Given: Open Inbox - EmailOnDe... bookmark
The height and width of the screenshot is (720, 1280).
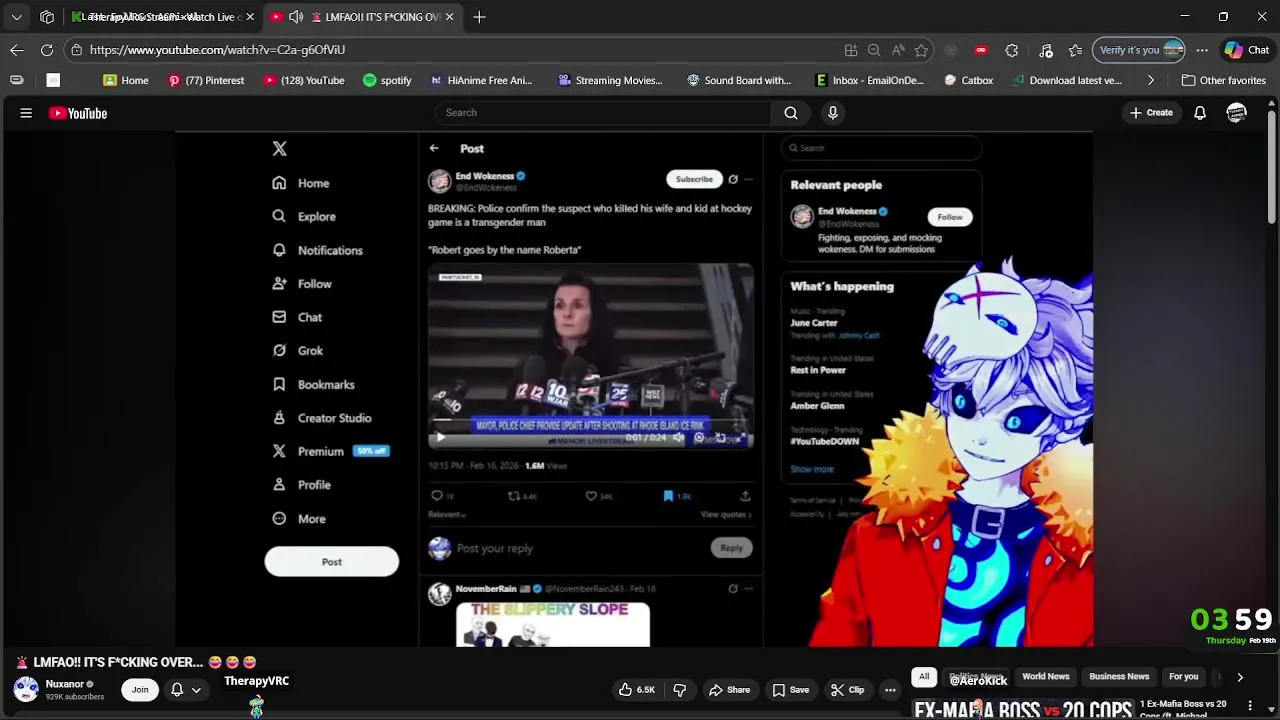Looking at the screenshot, I should click(x=870, y=80).
